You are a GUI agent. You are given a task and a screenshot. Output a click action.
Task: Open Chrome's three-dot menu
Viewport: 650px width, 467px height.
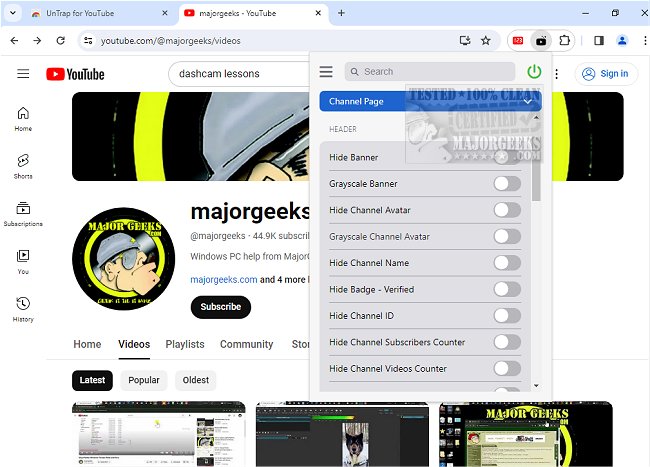[x=645, y=41]
